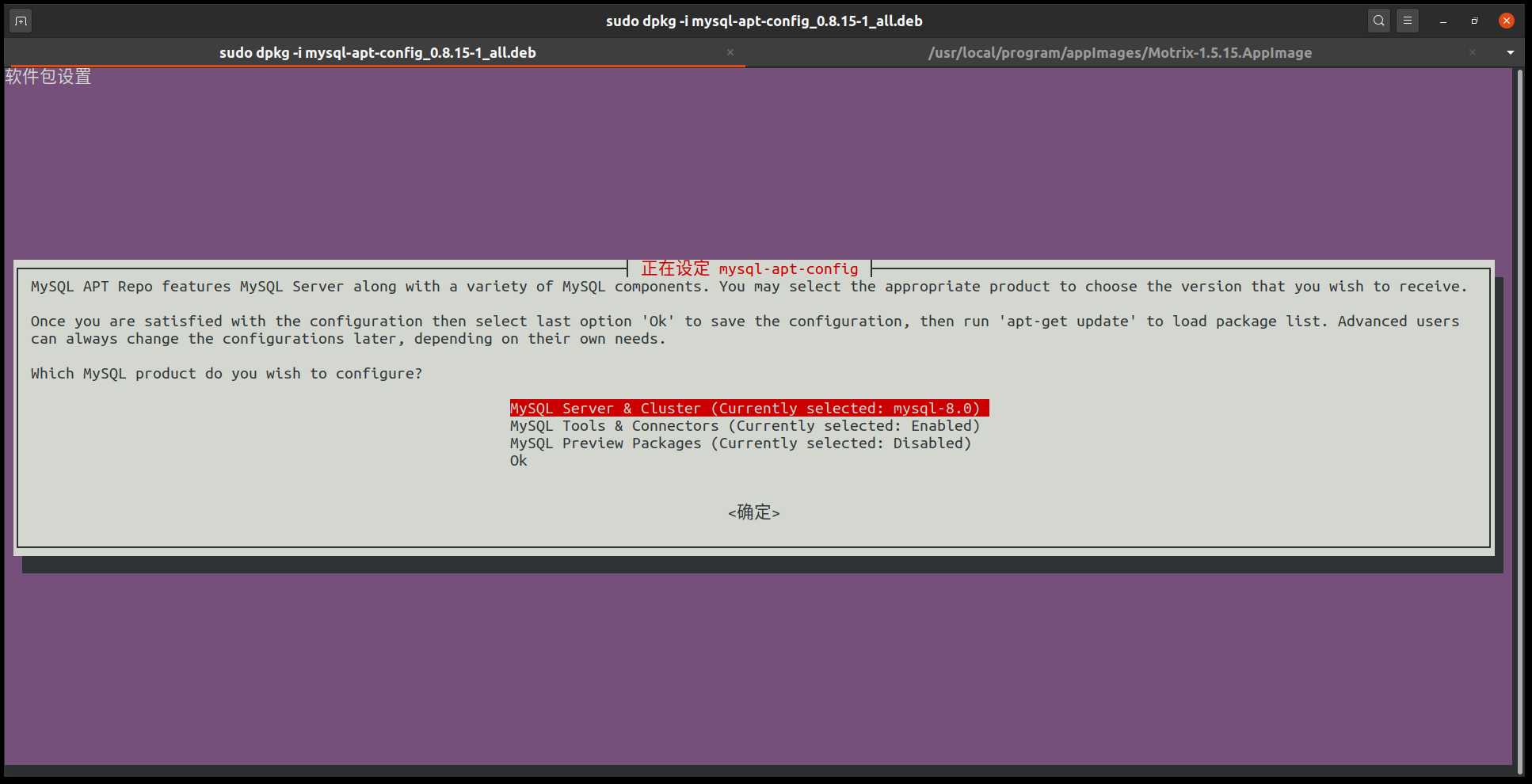Close the mysql-apt-config dpkg tab
The image size is (1532, 784).
click(x=730, y=52)
